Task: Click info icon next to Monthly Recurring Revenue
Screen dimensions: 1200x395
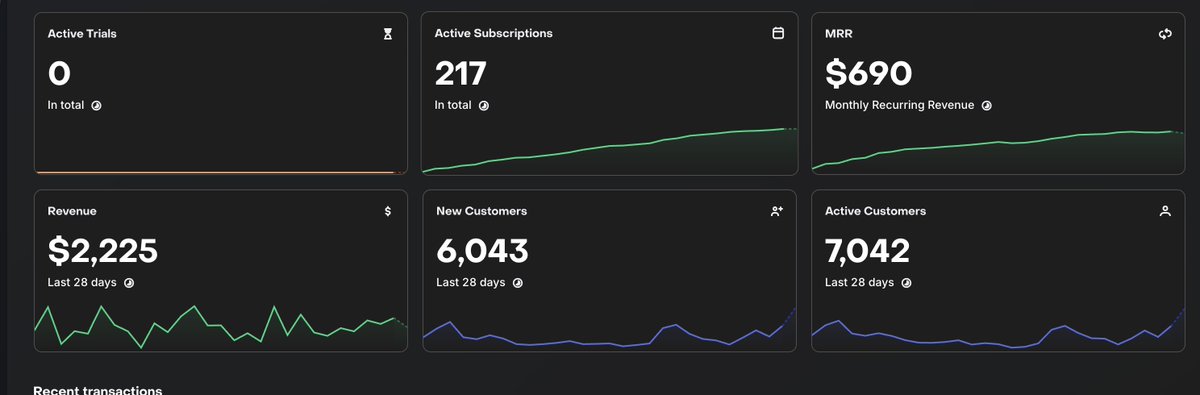Action: click(986, 105)
